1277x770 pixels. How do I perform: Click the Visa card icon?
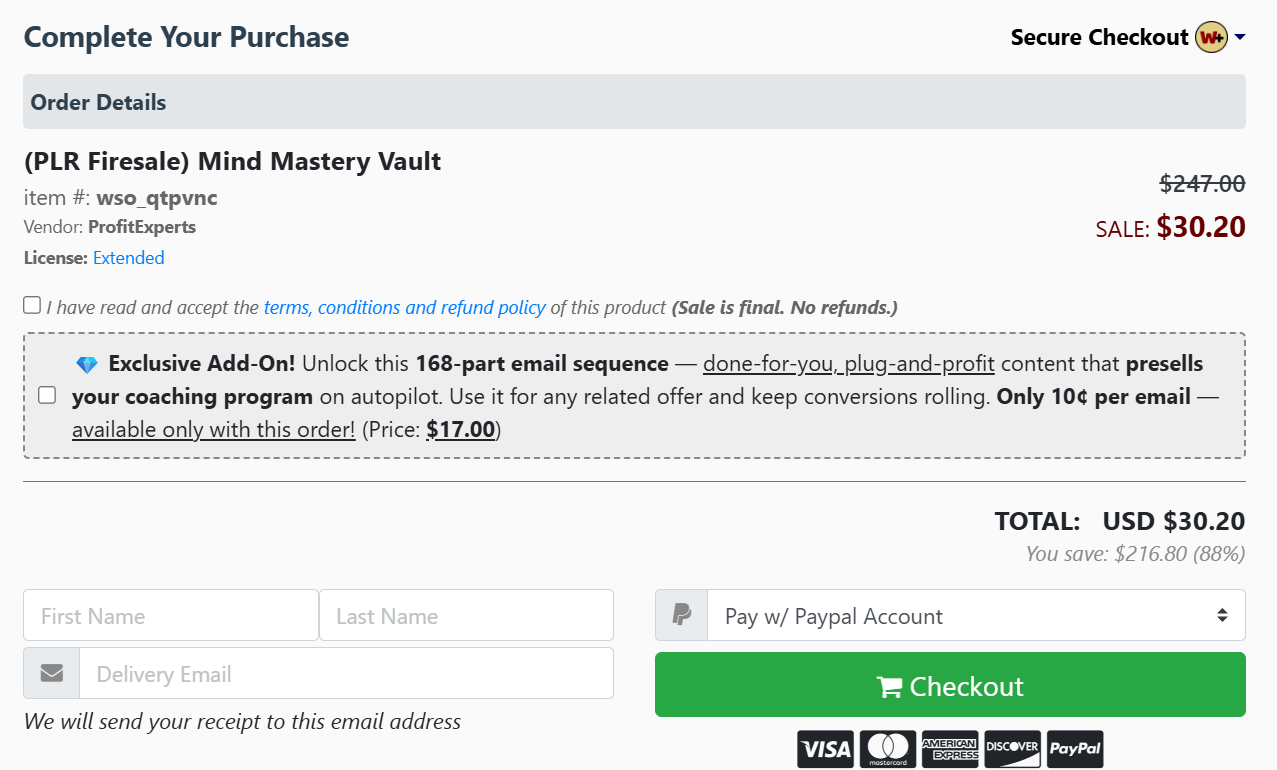[825, 748]
